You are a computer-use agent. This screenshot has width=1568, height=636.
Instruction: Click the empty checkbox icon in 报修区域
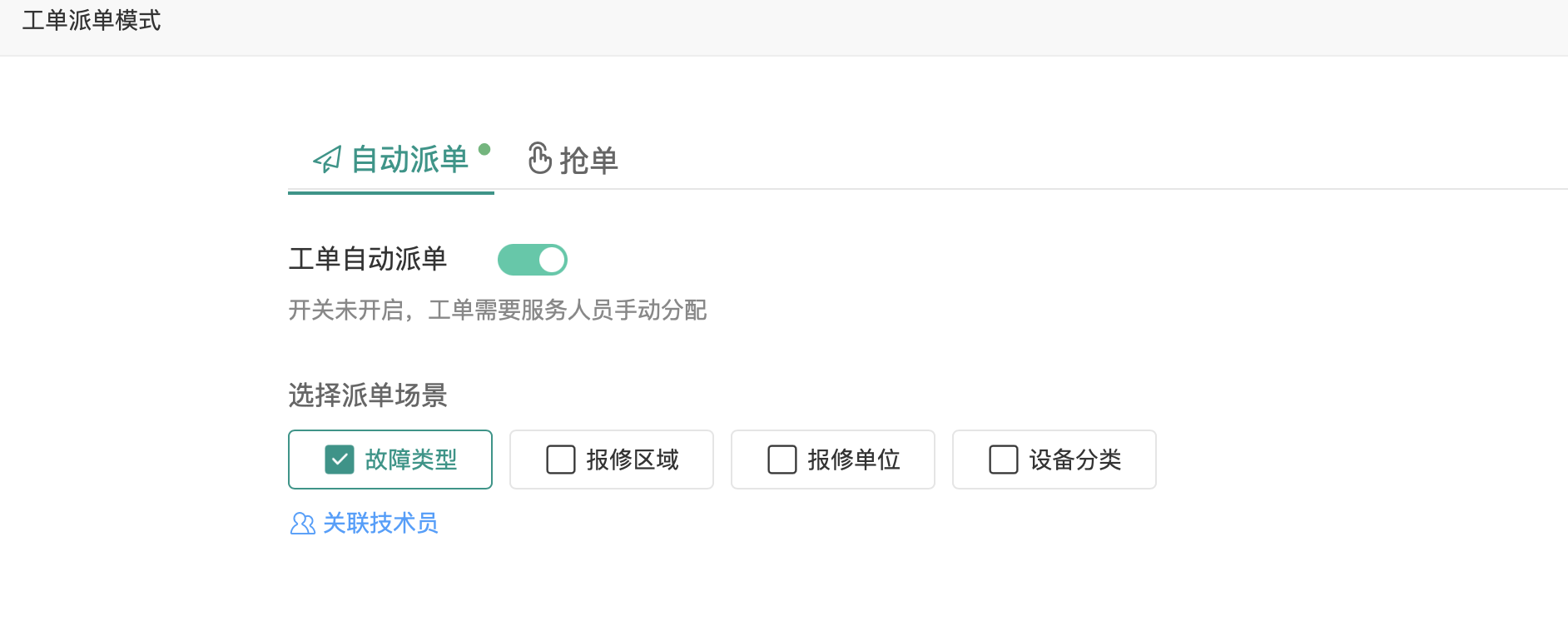(x=559, y=459)
